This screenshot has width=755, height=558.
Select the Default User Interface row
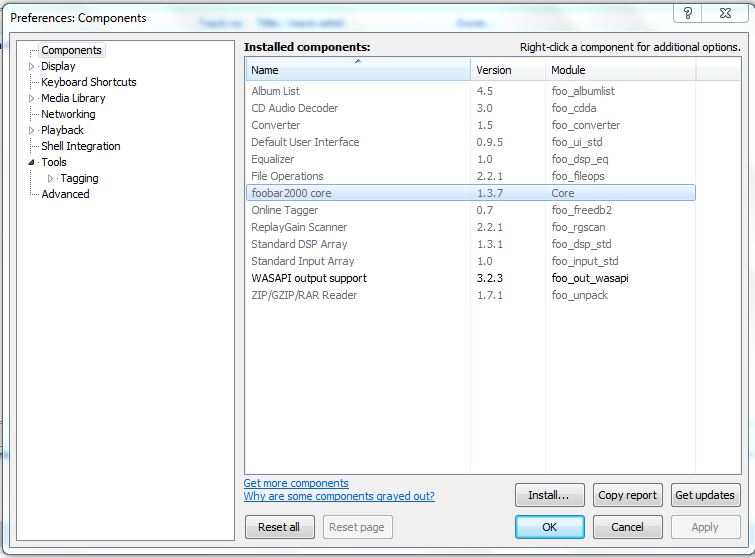click(470, 142)
